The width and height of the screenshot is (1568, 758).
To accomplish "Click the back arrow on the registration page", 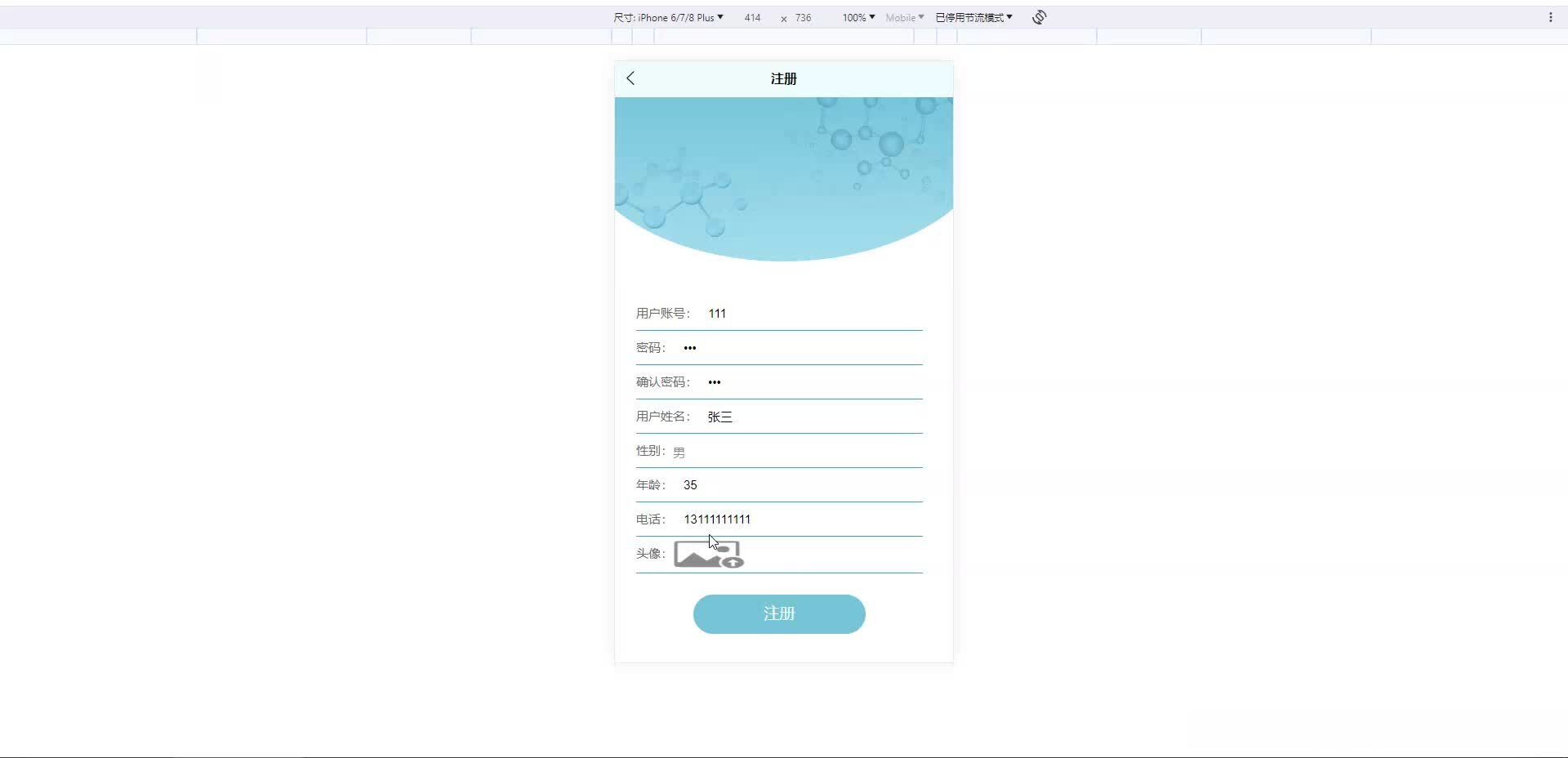I will tap(630, 78).
